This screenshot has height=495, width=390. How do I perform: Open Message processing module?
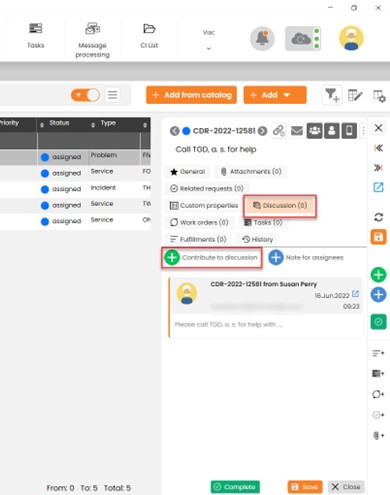tap(92, 40)
